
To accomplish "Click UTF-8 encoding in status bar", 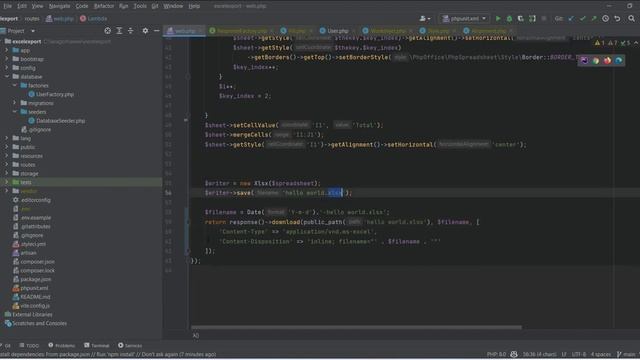I will [x=579, y=354].
